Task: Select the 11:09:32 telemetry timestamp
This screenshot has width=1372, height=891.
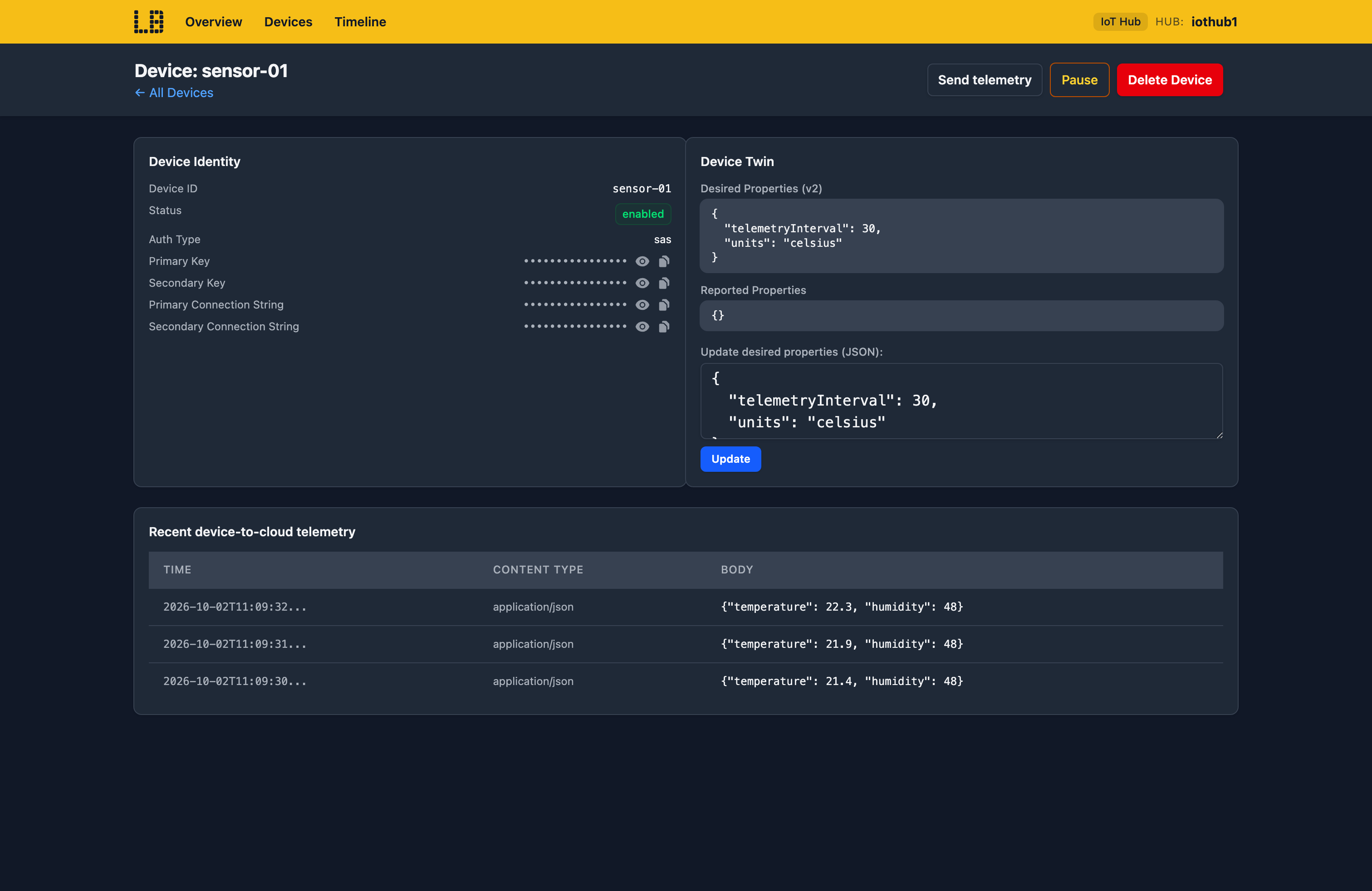Action: tap(235, 607)
